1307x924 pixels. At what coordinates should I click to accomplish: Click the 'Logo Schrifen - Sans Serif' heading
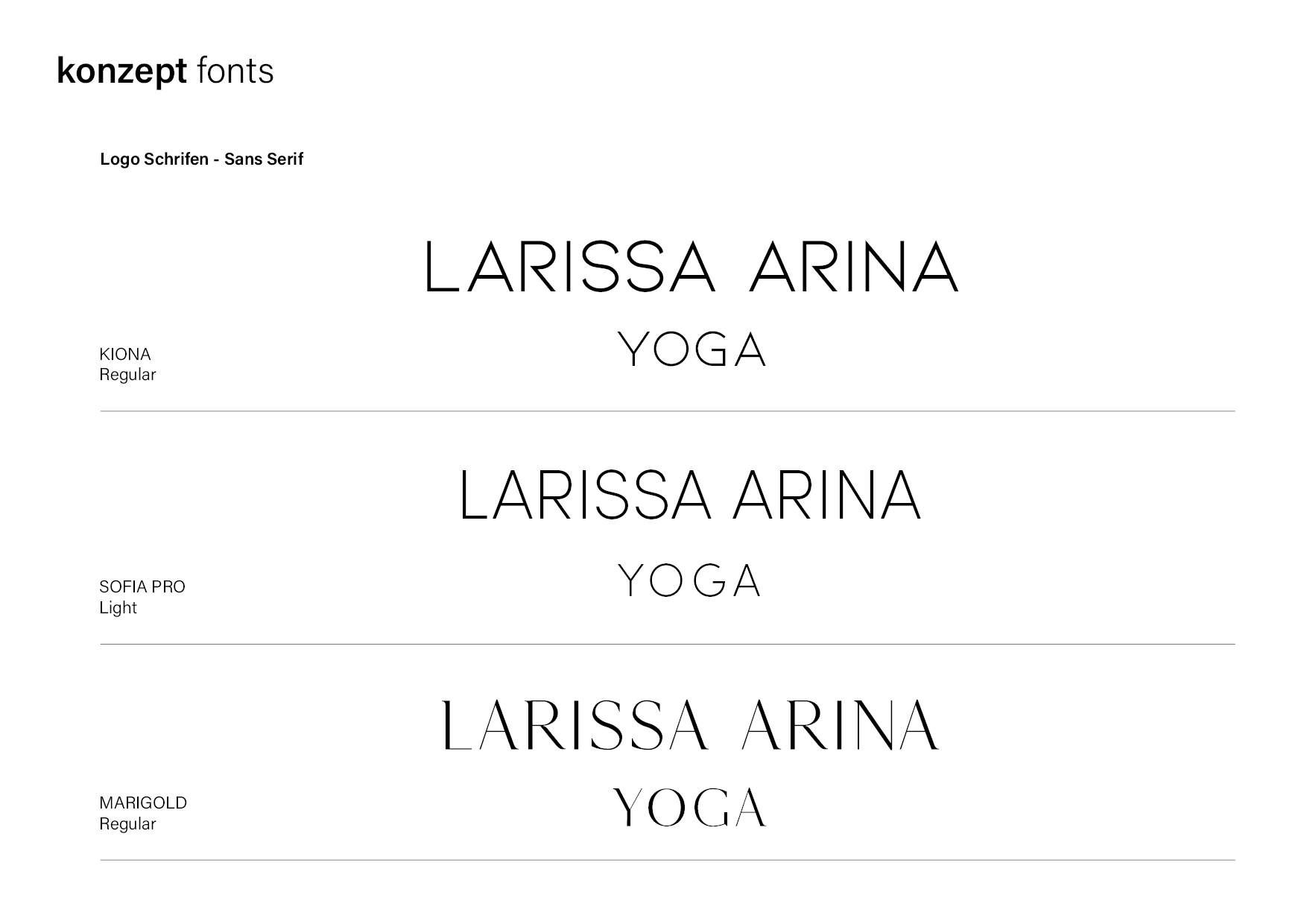click(202, 159)
